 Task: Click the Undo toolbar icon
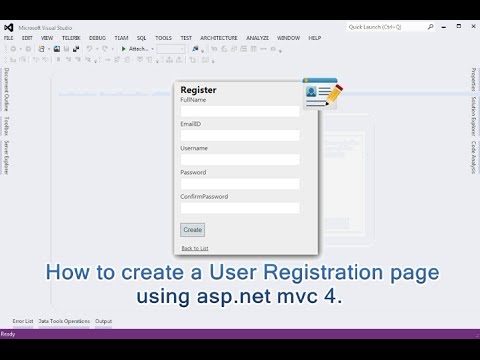[89, 49]
